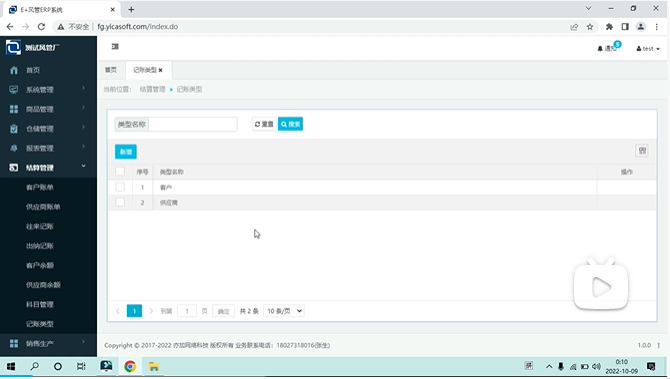Image resolution: width=670 pixels, height=379 pixels.
Task: Click the previous page arrow in pagination
Action: (118, 311)
